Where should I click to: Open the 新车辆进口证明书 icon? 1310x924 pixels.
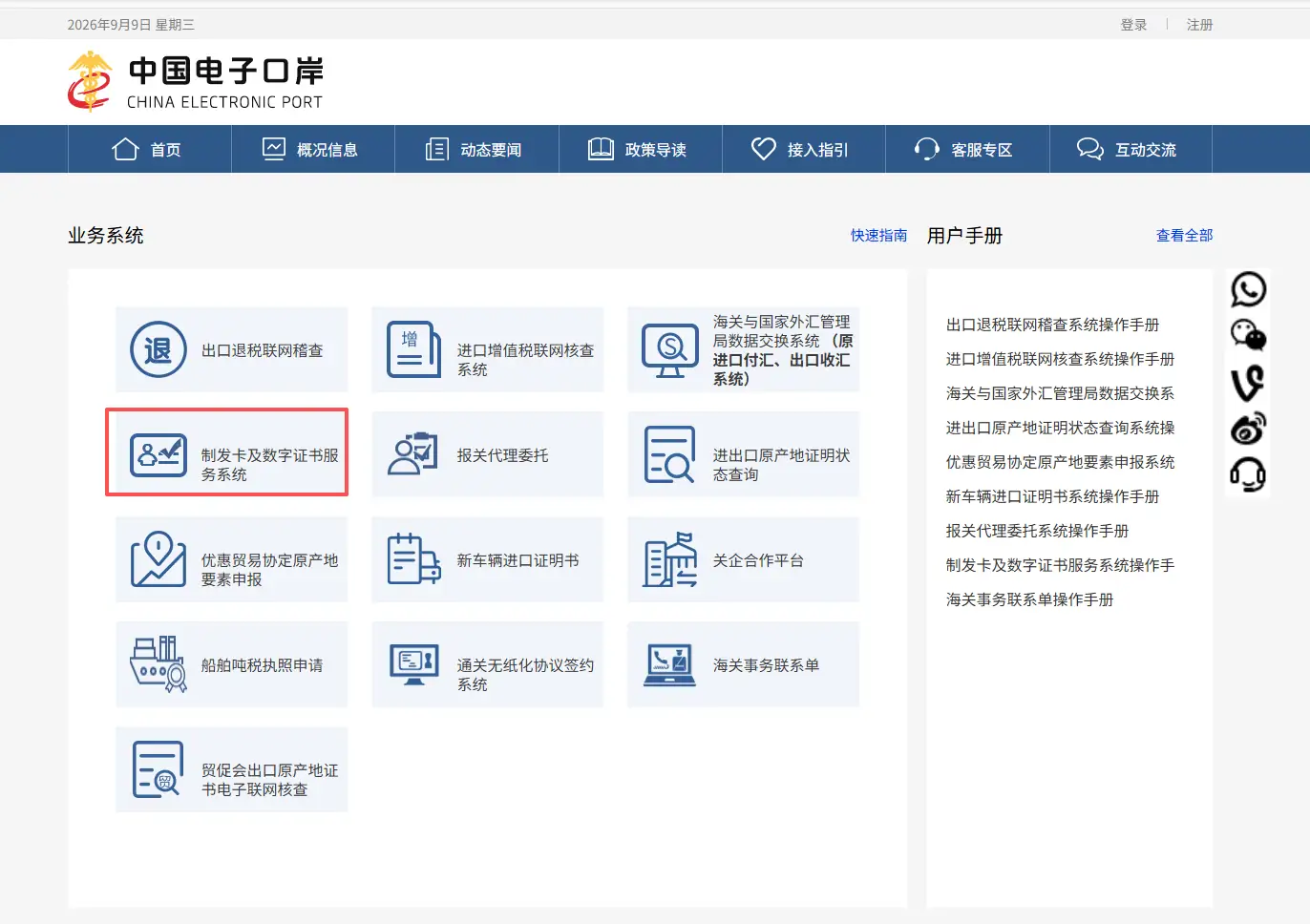coord(414,559)
